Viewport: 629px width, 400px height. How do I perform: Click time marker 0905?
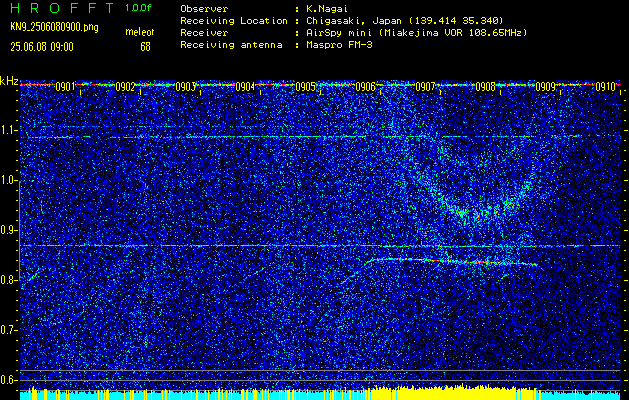click(x=305, y=87)
